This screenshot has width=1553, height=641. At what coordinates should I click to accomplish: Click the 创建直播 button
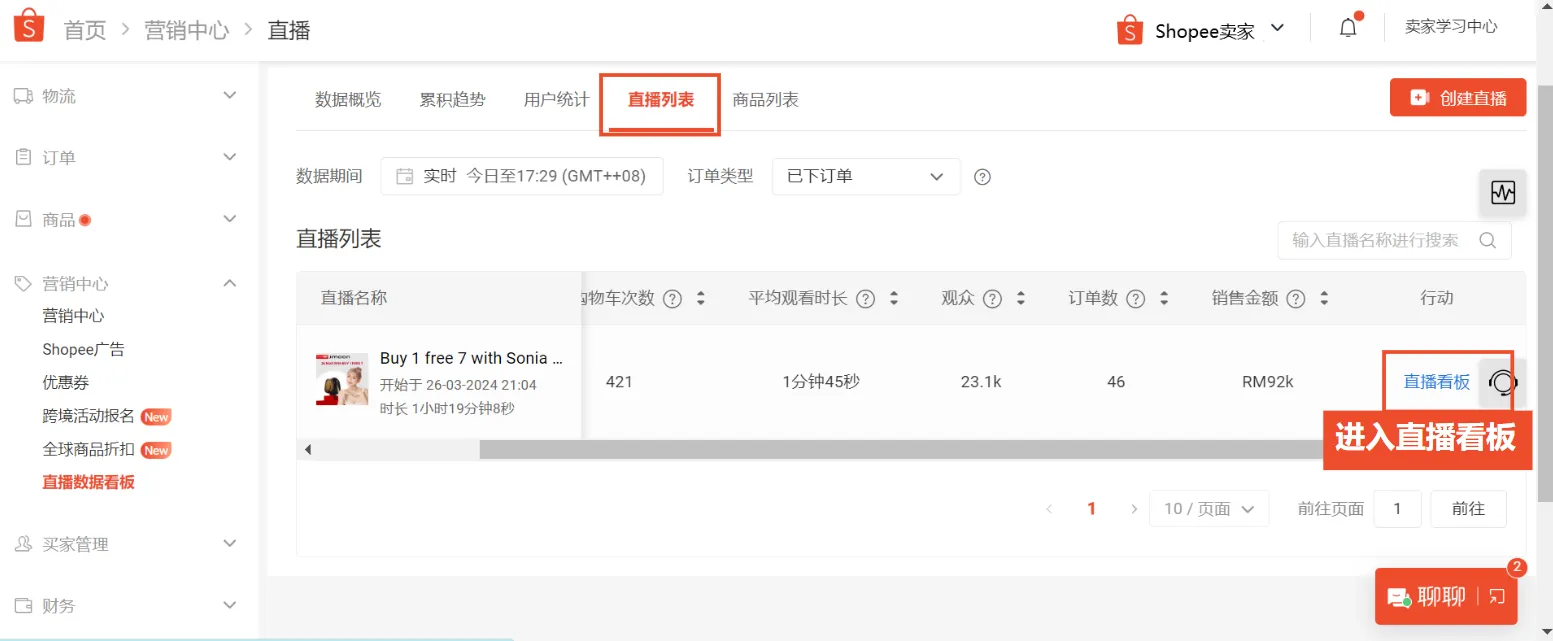(x=1457, y=97)
